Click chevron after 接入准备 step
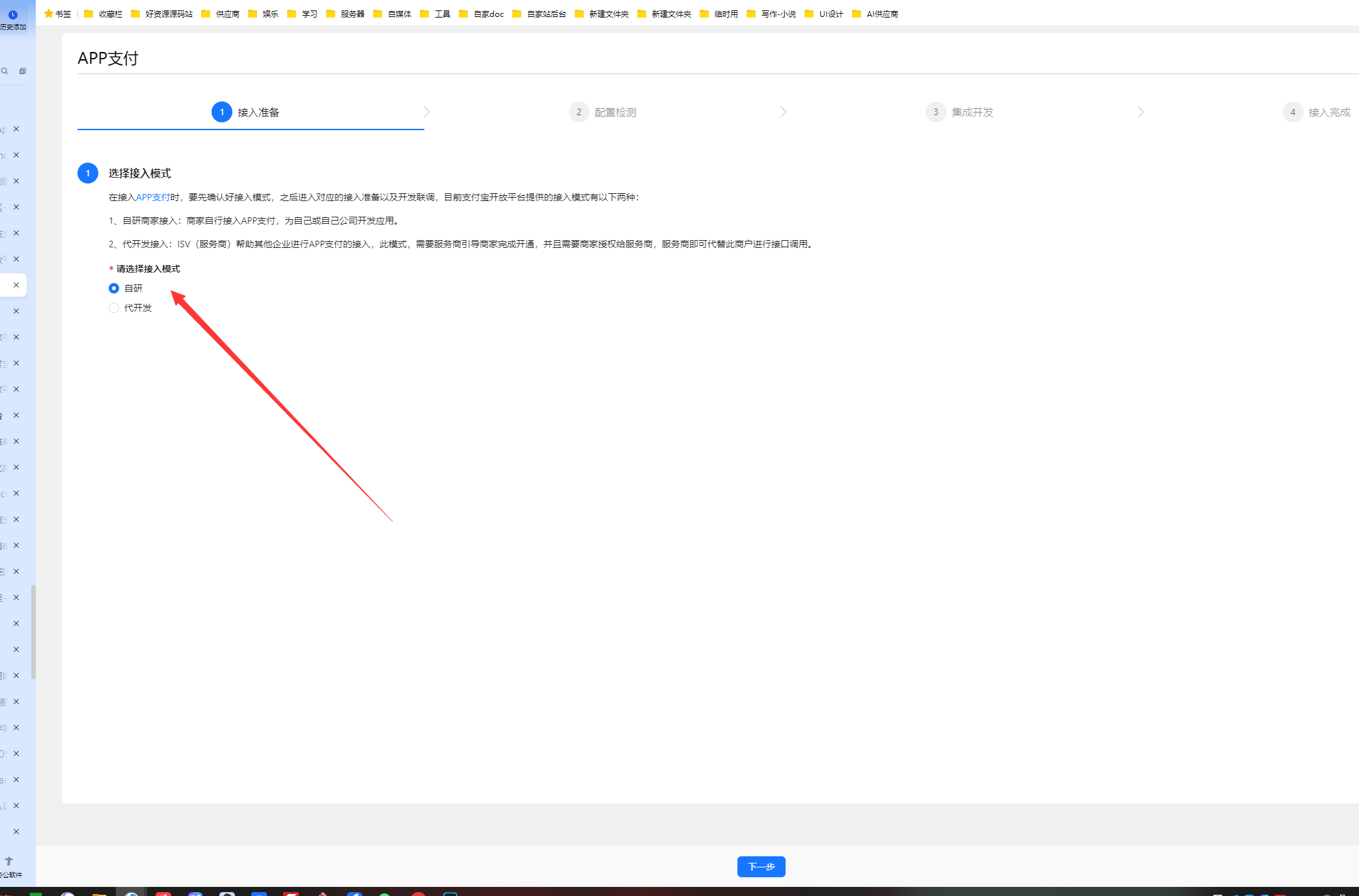 [426, 112]
